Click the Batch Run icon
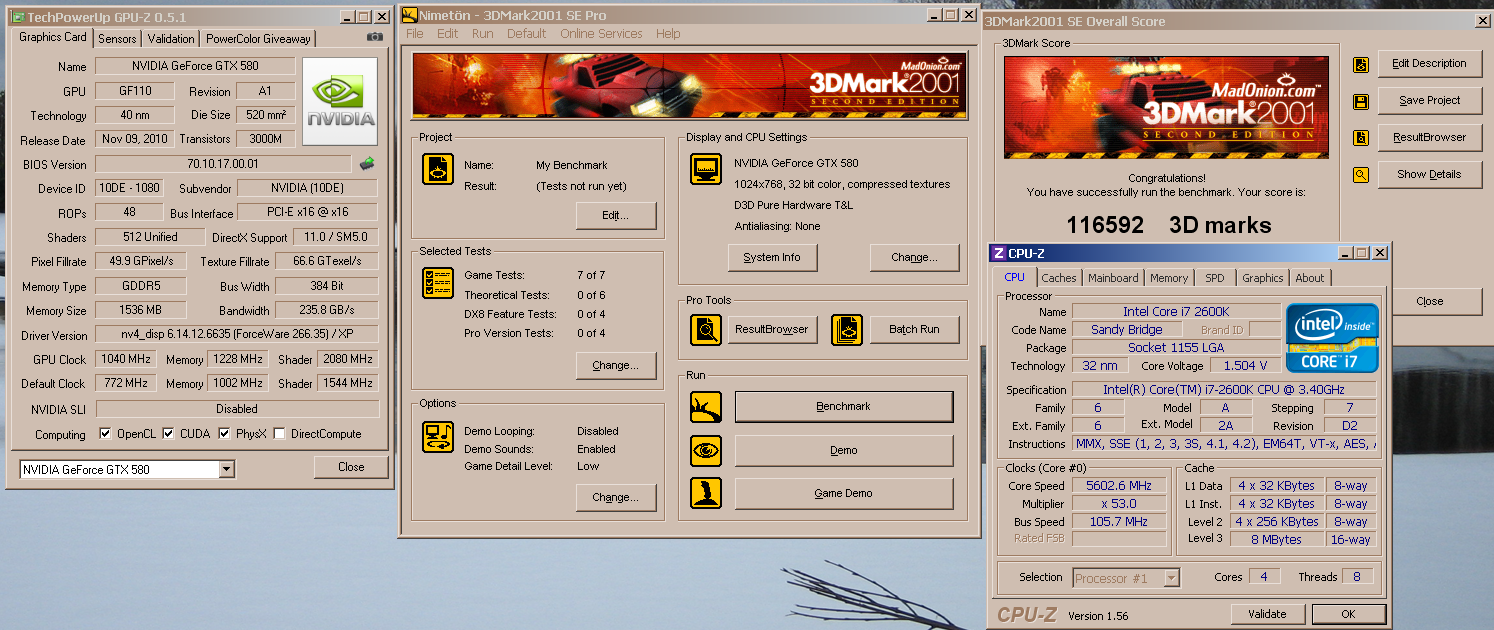 tap(847, 329)
